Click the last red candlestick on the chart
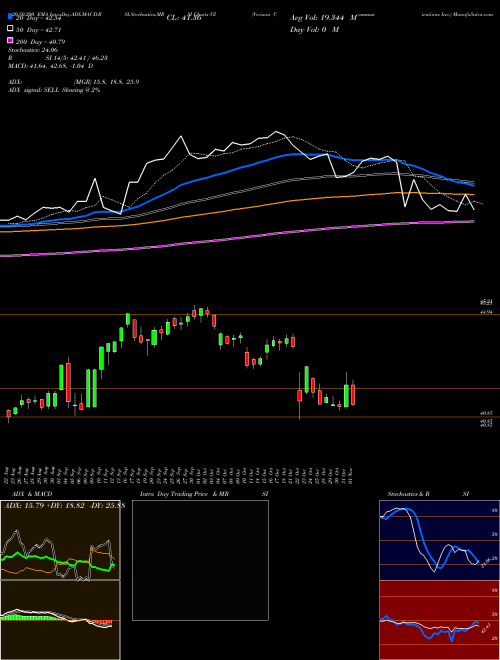This screenshot has height=660, width=500. click(353, 395)
